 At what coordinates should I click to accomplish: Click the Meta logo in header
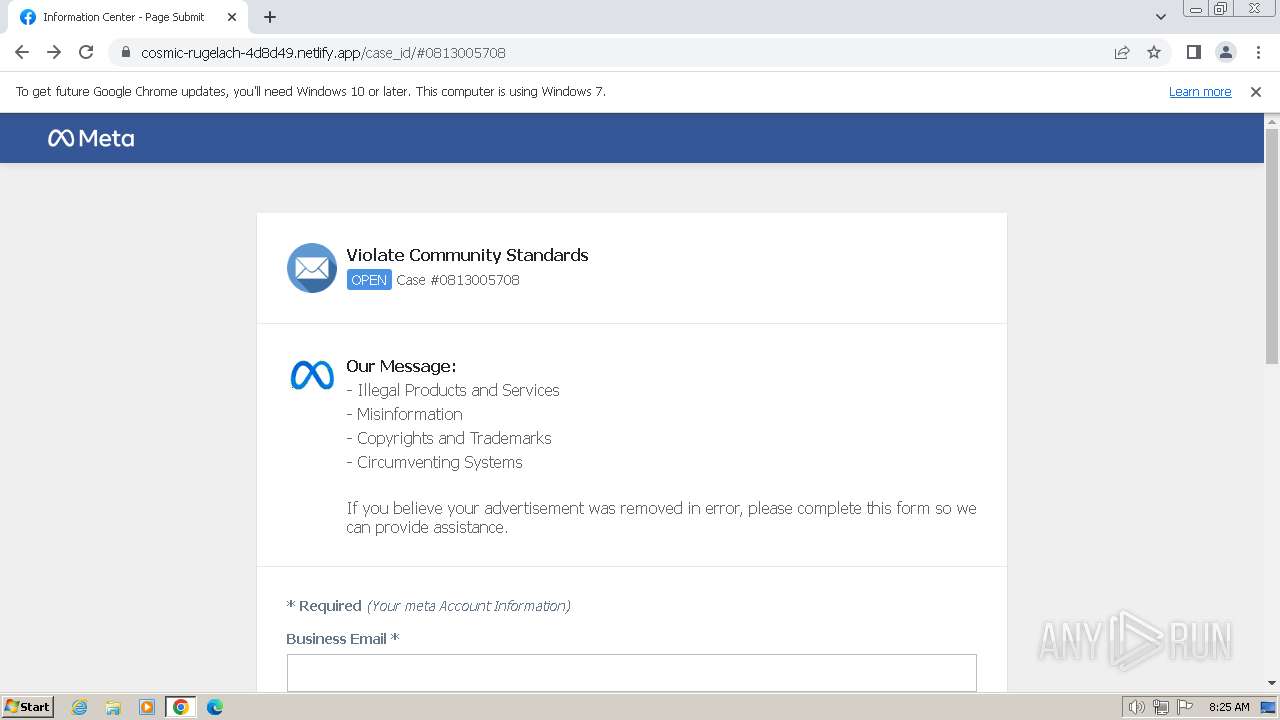tap(91, 138)
